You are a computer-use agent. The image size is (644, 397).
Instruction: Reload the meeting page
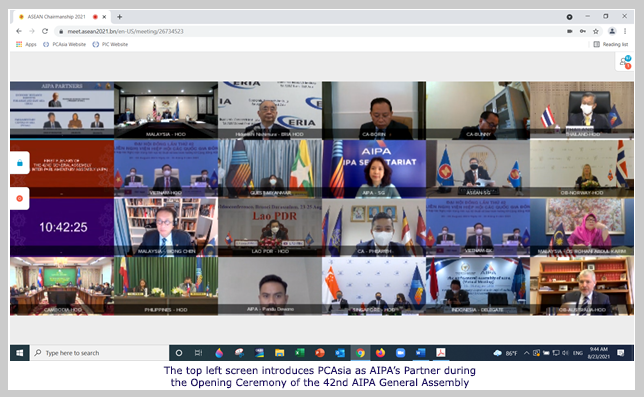click(x=45, y=31)
